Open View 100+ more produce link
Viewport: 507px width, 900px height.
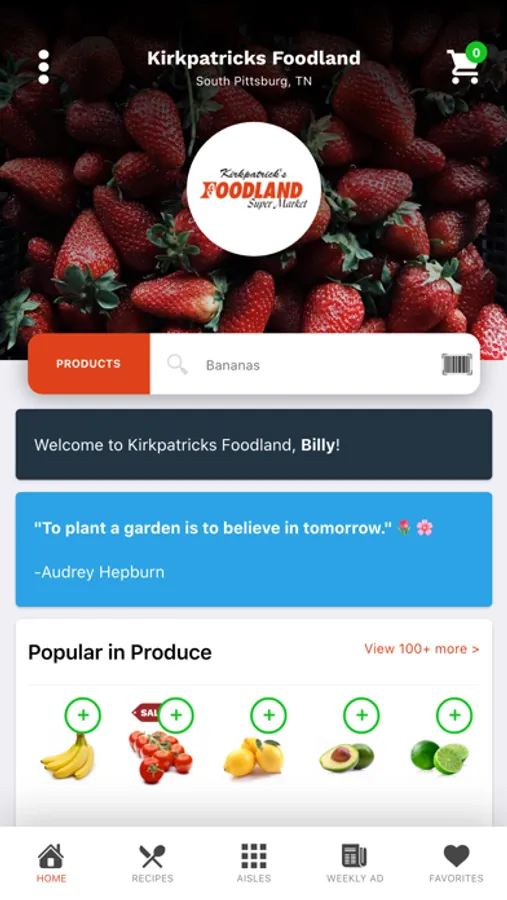click(x=421, y=649)
